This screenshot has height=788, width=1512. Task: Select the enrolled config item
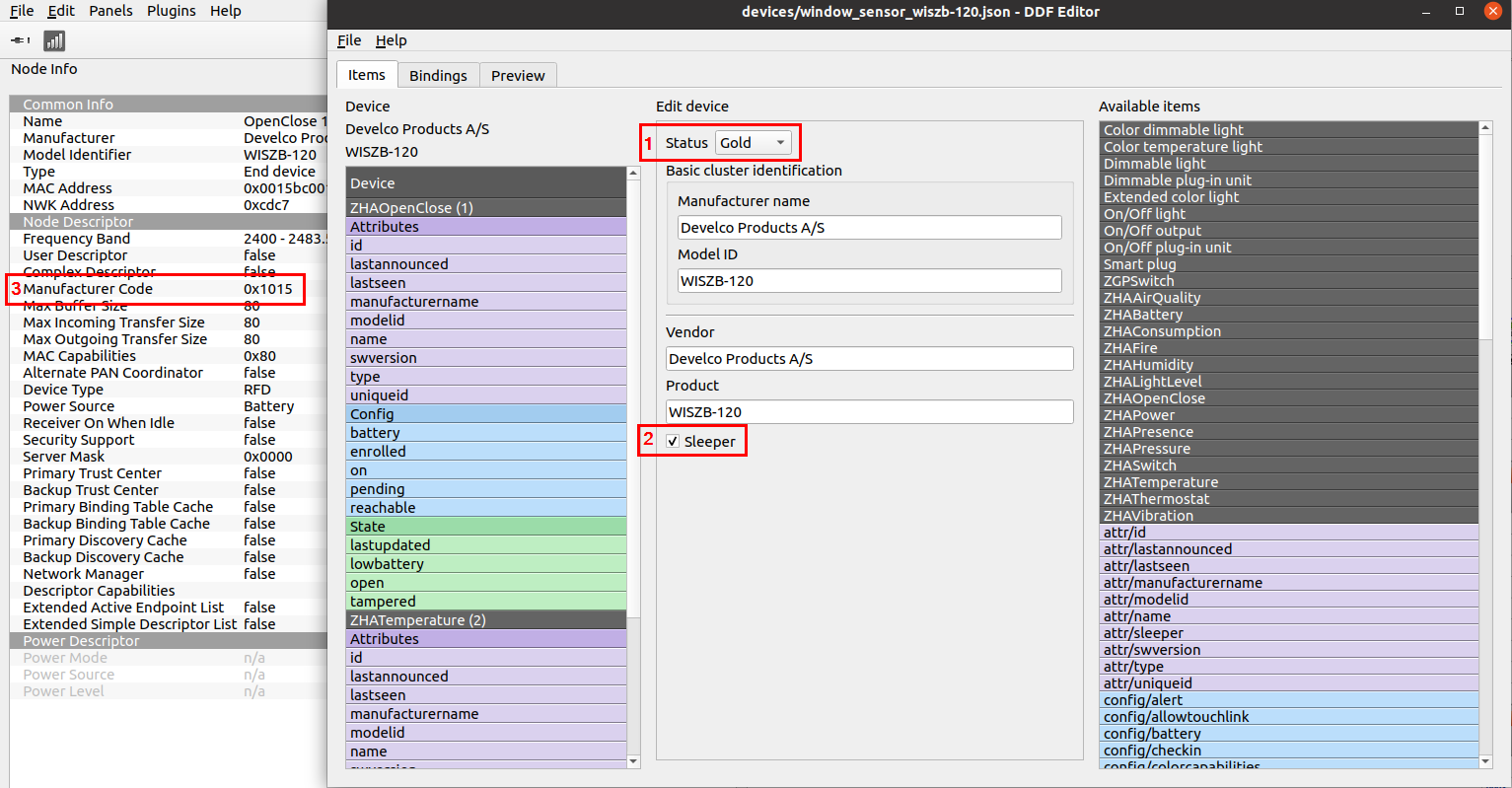(x=486, y=452)
